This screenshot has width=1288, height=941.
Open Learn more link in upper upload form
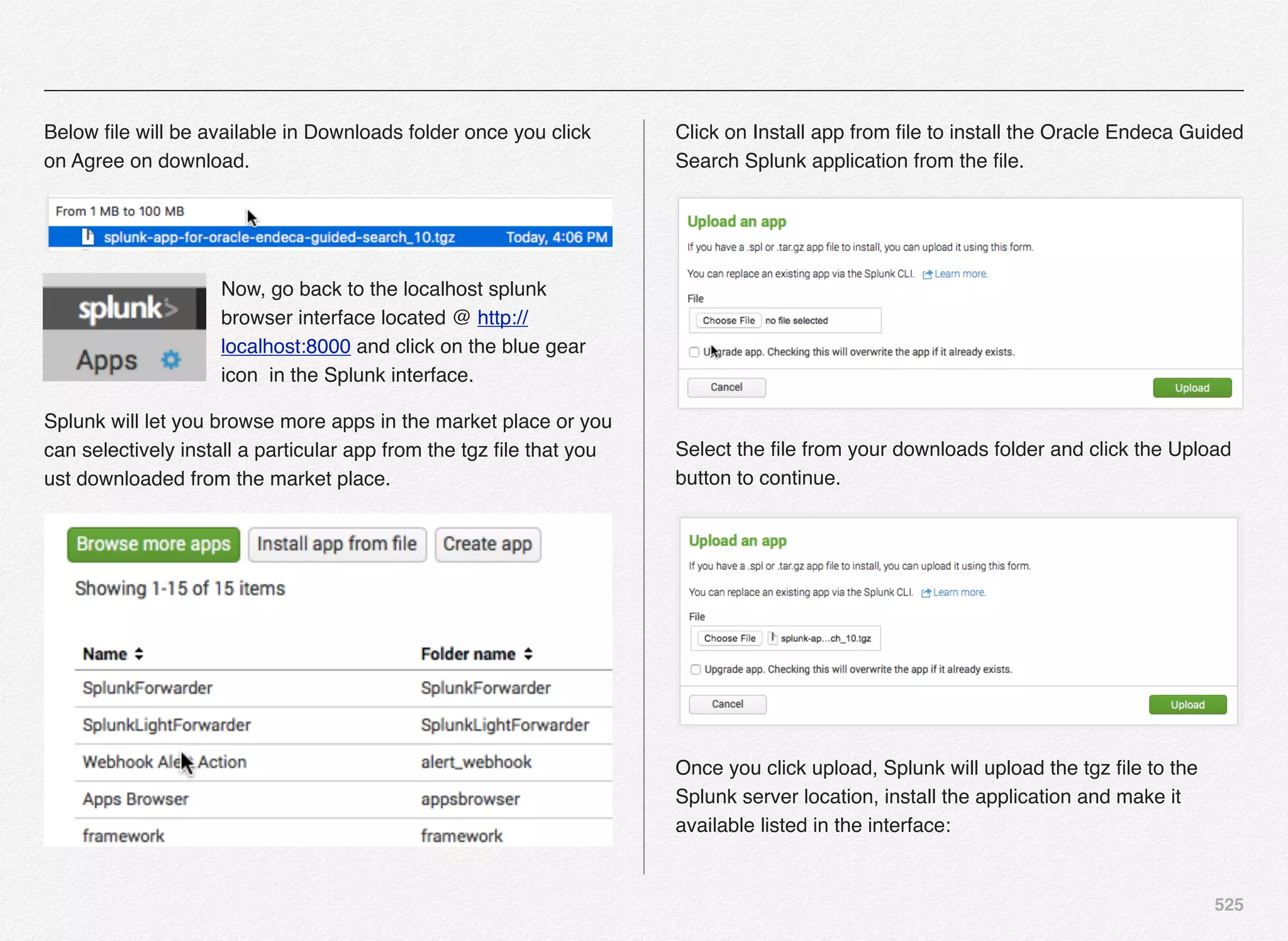961,274
